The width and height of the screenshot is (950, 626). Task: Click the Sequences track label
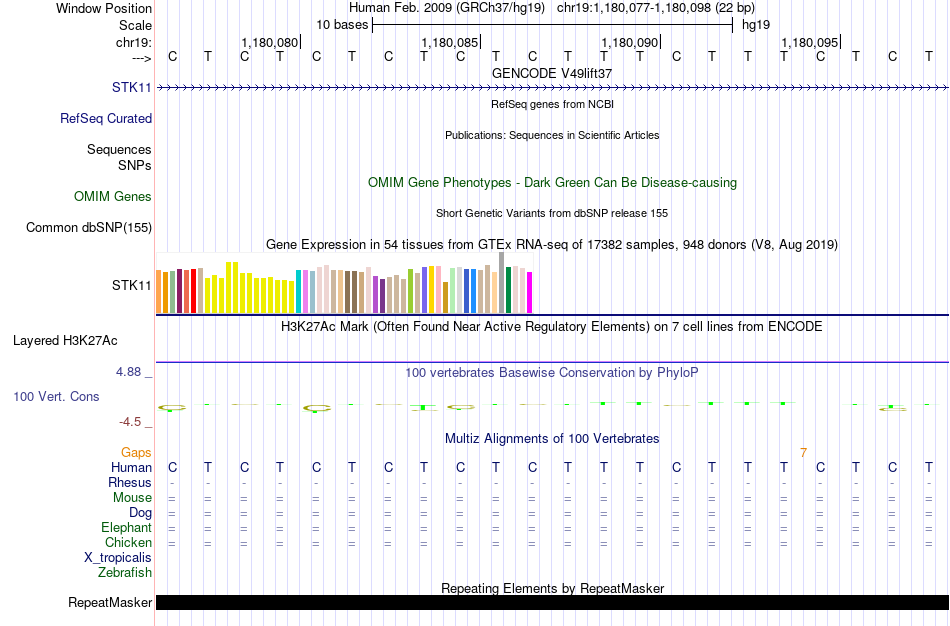(119, 149)
